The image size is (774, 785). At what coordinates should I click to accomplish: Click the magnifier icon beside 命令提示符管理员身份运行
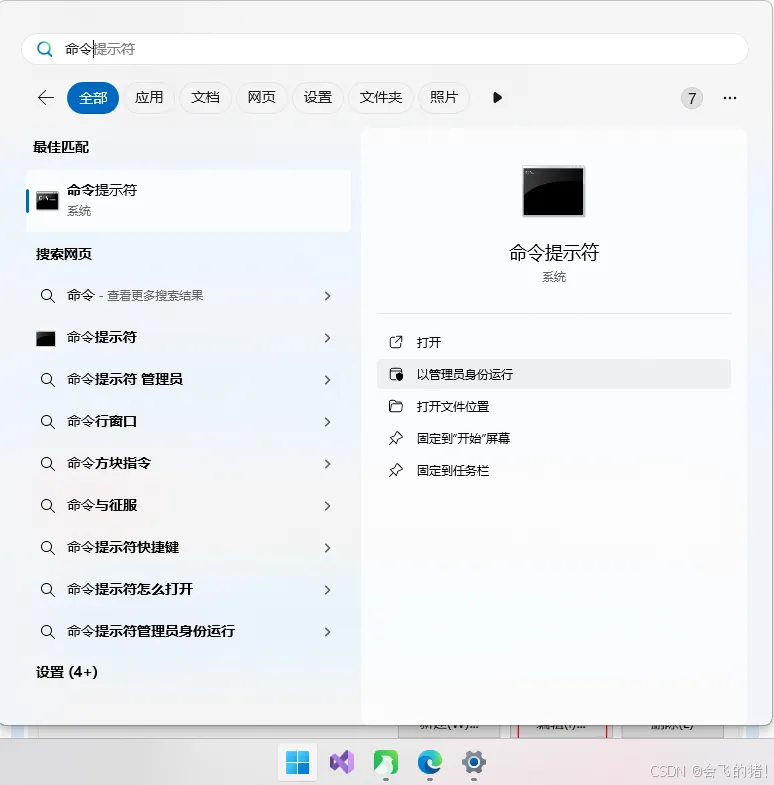[48, 632]
